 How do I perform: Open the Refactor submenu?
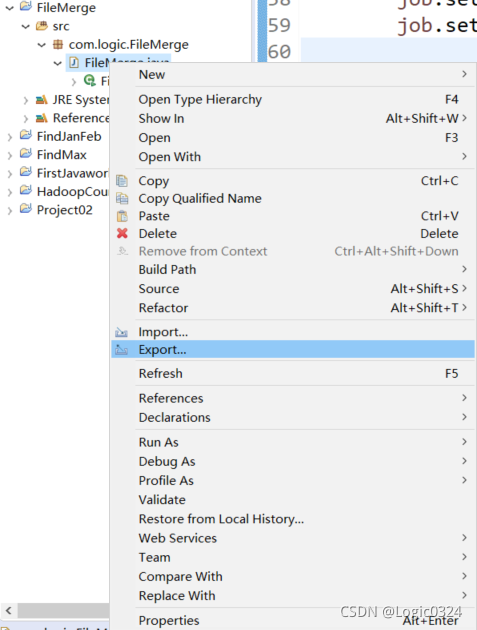pos(293,308)
